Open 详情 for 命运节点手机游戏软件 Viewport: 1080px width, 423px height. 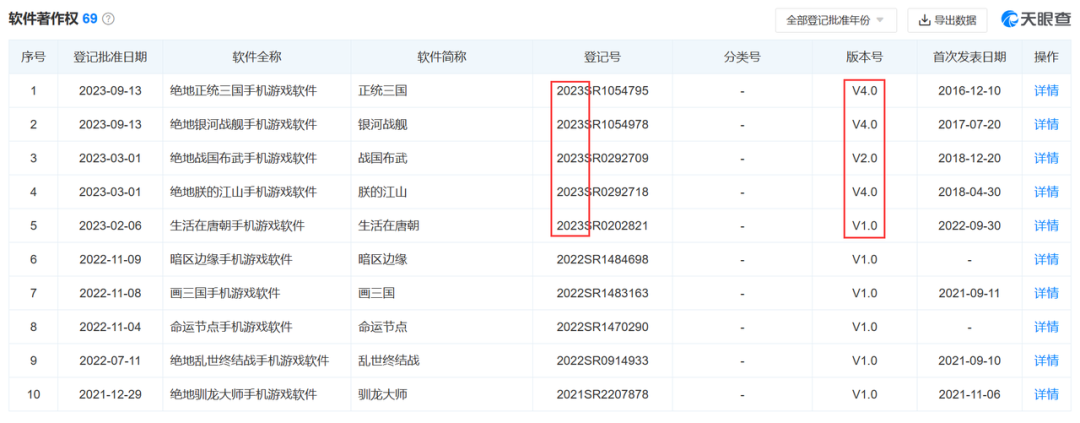1046,327
